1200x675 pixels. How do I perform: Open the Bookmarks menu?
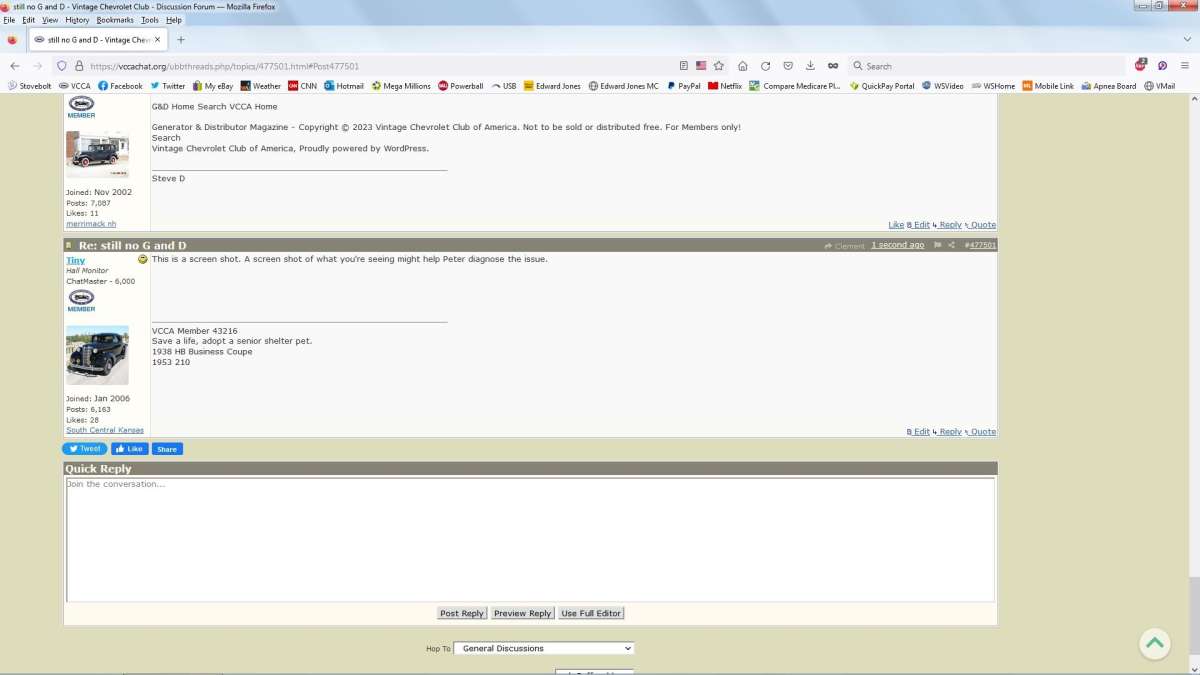pos(115,20)
